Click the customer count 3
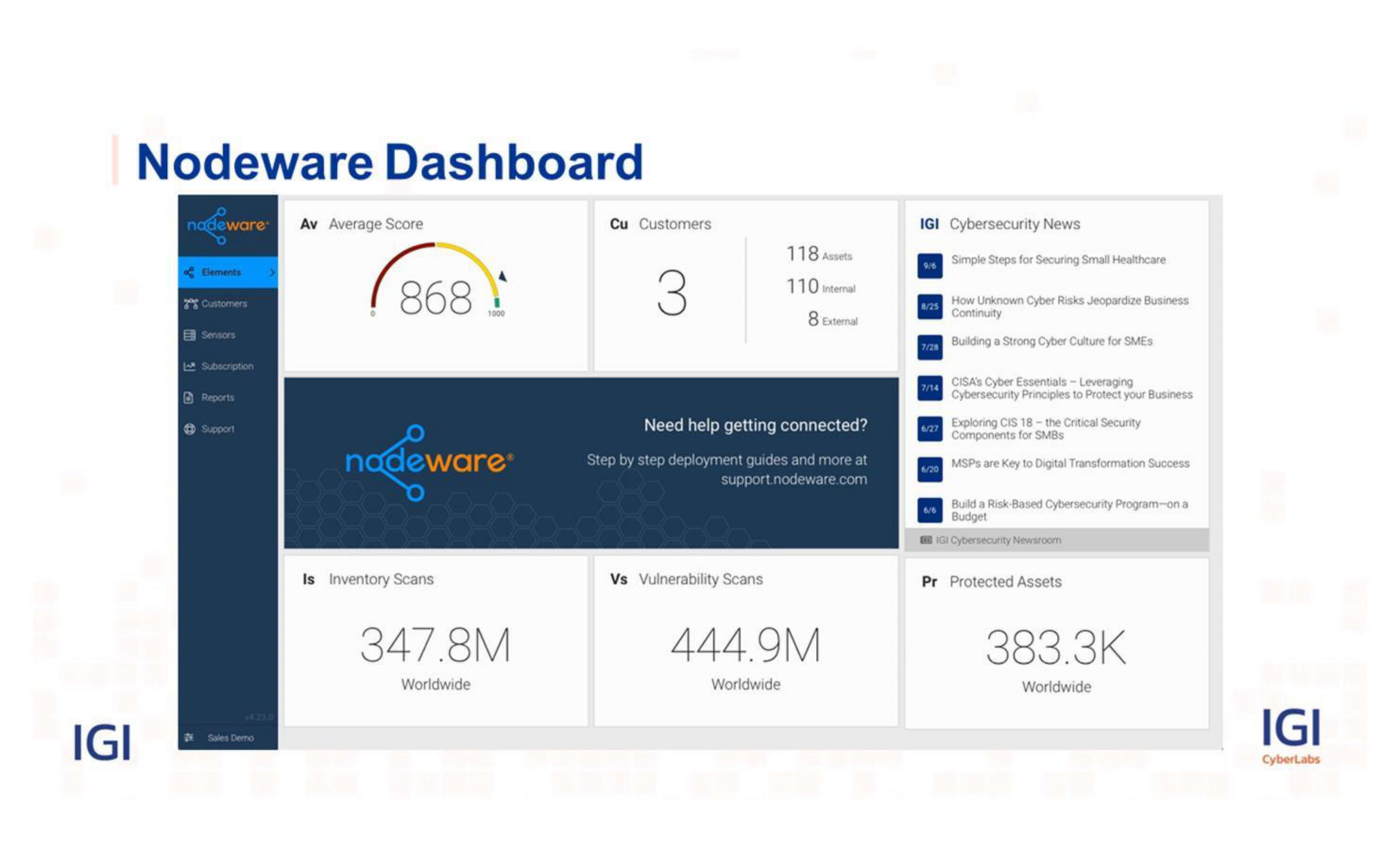This screenshot has width=1400, height=850. [672, 293]
